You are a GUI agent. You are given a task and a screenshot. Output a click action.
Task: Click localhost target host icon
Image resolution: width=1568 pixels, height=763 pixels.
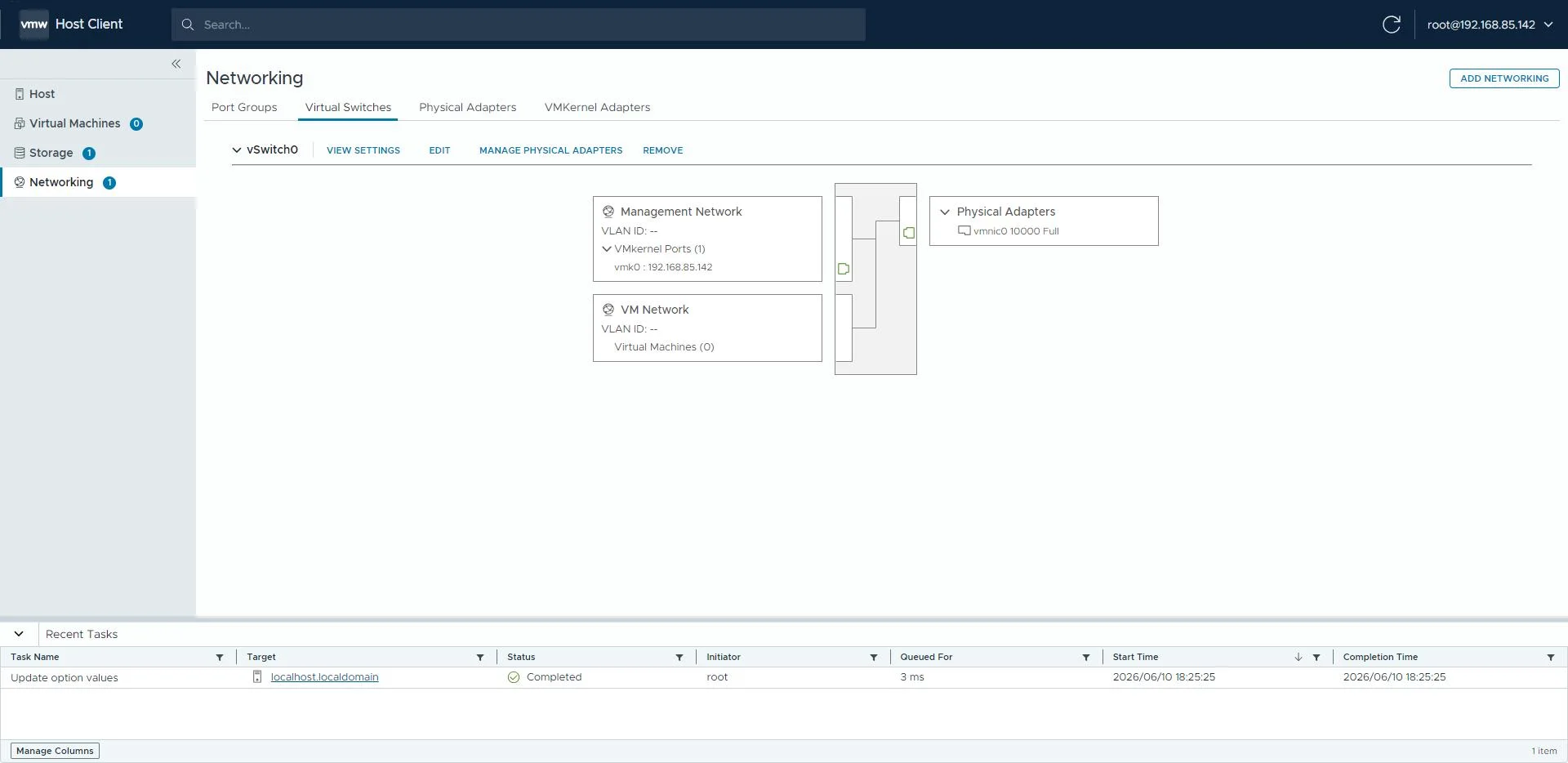pyautogui.click(x=257, y=676)
